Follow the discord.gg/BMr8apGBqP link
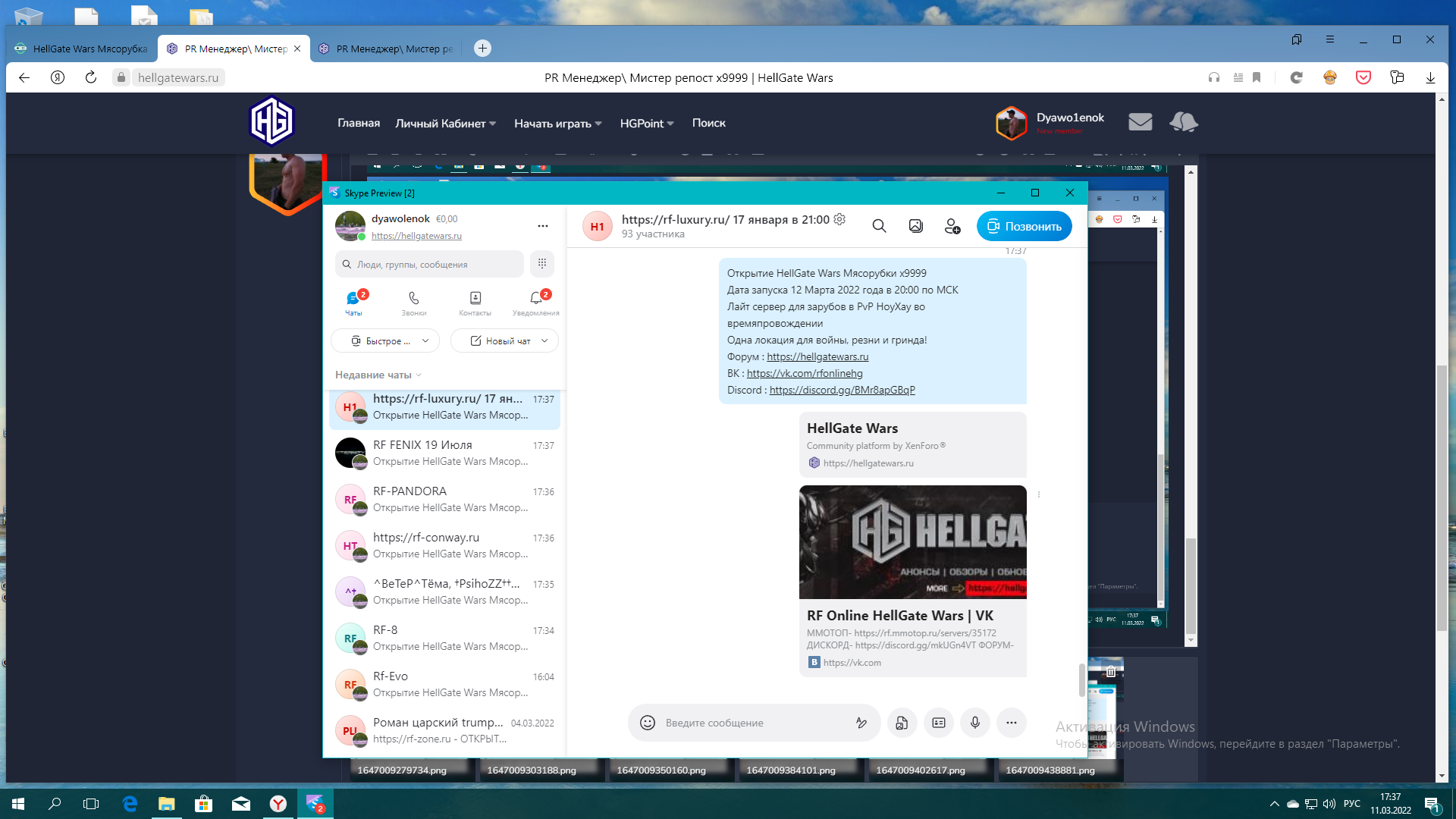Viewport: 1456px width, 819px height. pos(842,390)
